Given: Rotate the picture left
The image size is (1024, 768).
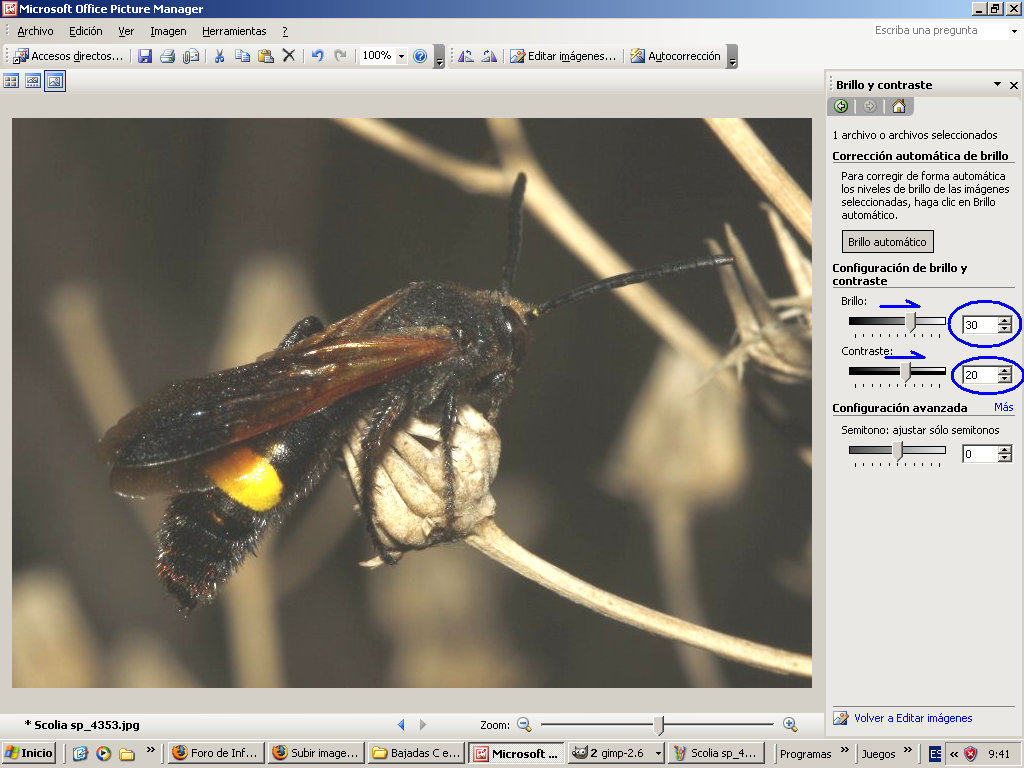Looking at the screenshot, I should coord(466,56).
